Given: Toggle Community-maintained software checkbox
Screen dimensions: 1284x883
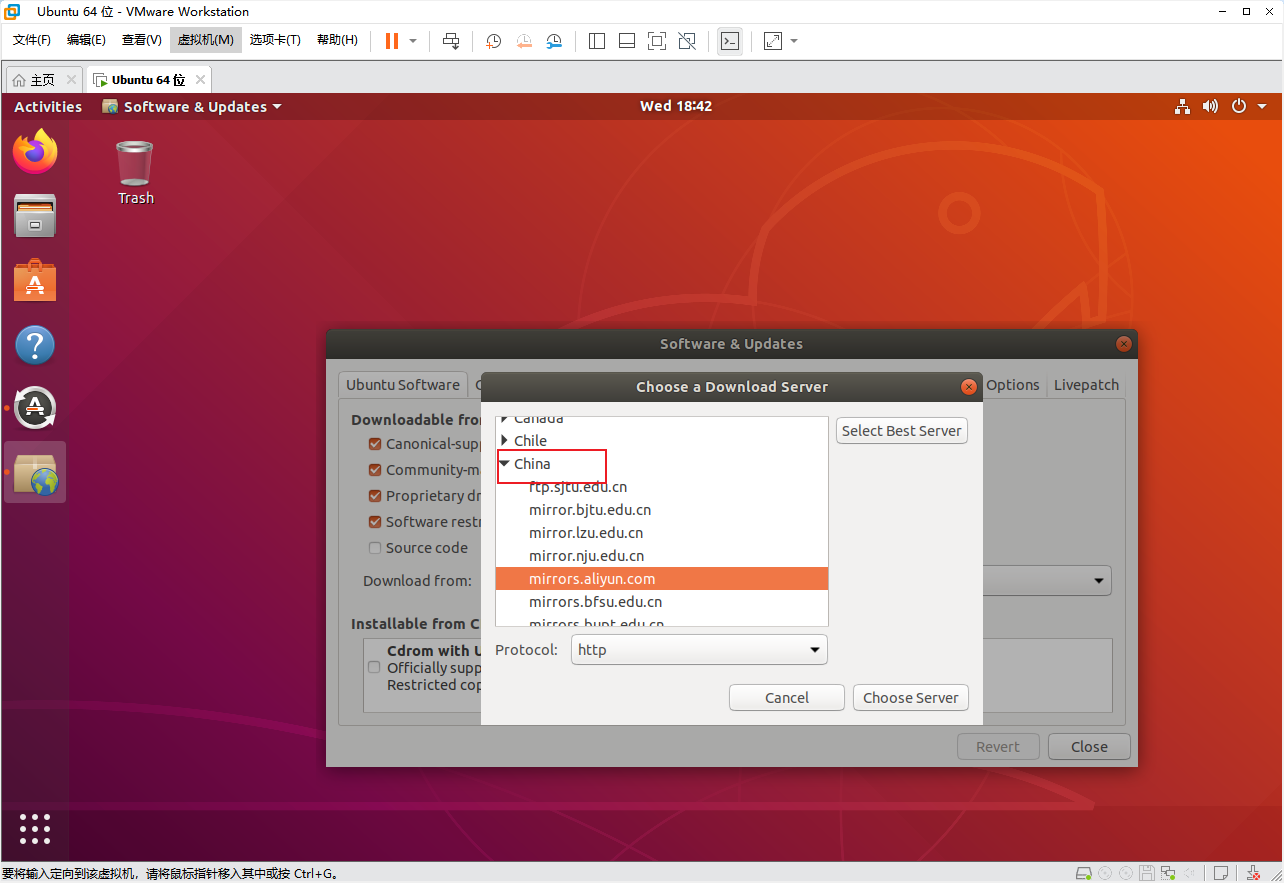Looking at the screenshot, I should coord(375,470).
